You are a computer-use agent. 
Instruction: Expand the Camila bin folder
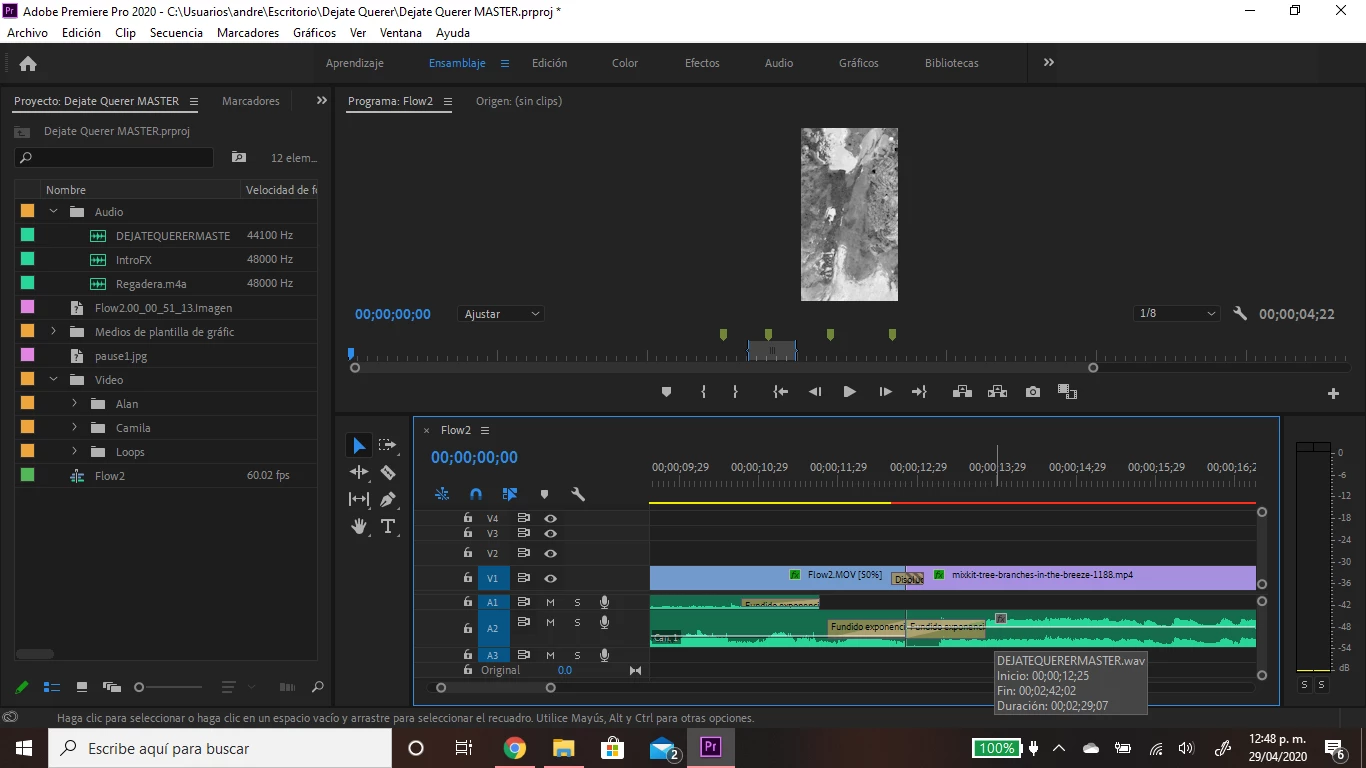[x=74, y=428]
